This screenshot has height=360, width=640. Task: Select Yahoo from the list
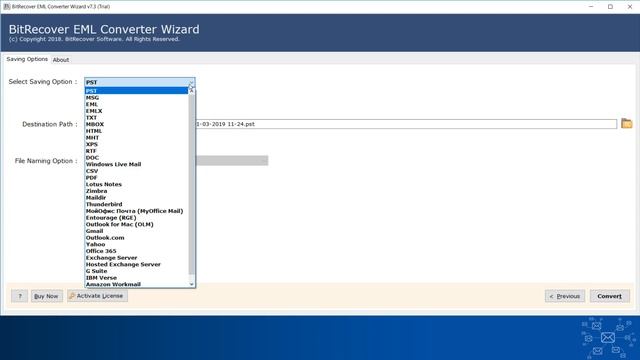click(136, 244)
